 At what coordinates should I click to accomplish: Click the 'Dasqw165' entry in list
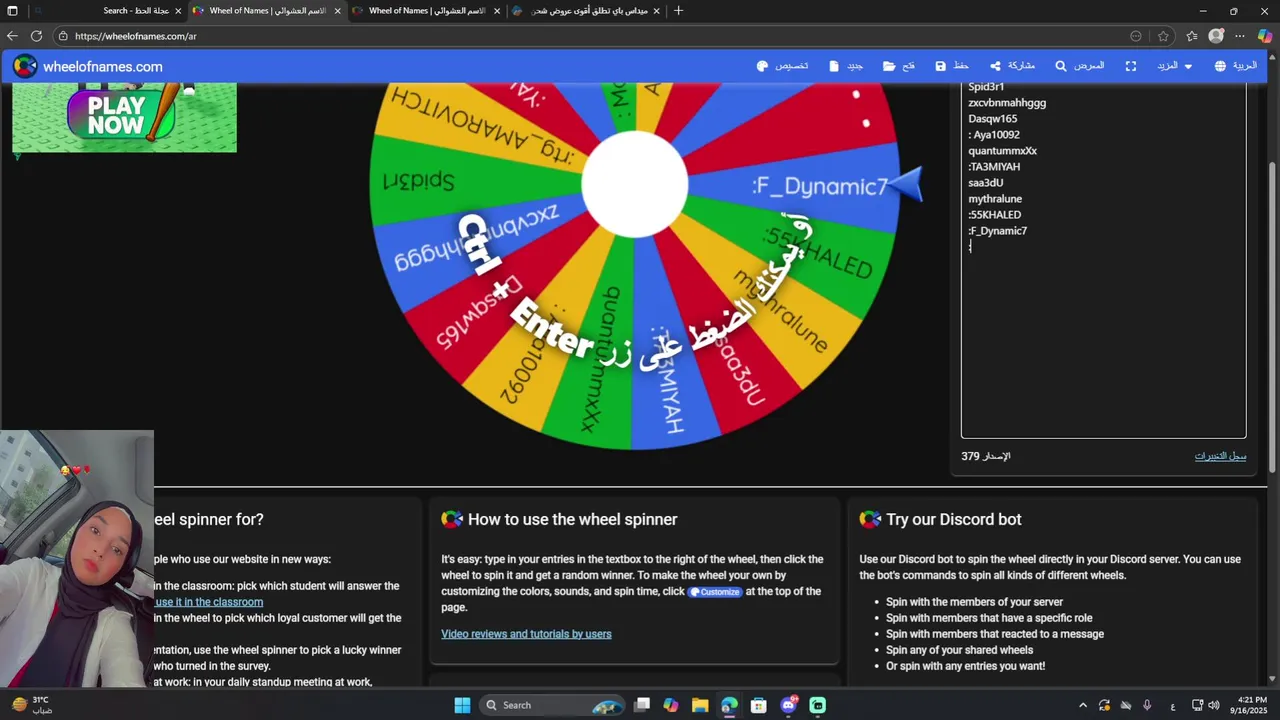(993, 119)
